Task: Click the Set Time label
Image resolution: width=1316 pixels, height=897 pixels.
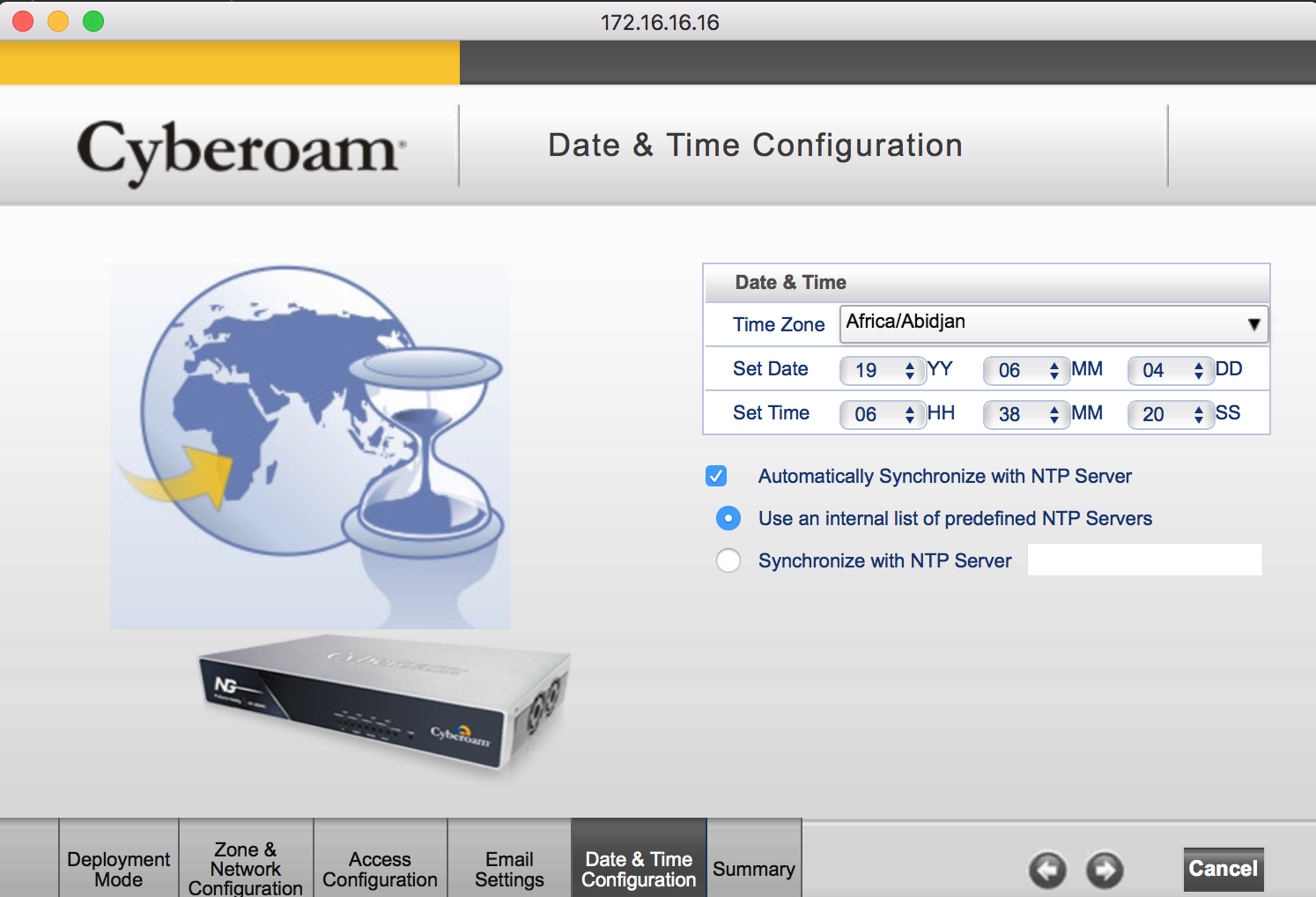Action: (771, 412)
